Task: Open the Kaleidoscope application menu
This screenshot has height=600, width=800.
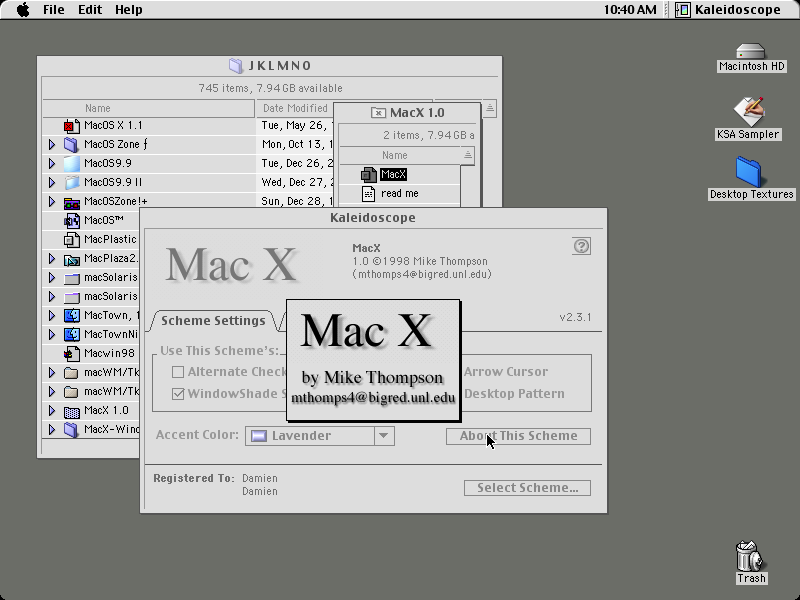Action: coord(728,10)
